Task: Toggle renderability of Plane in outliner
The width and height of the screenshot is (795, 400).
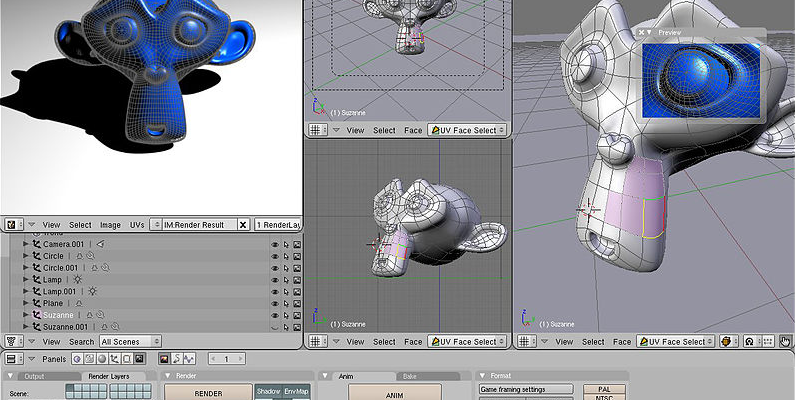Action: pyautogui.click(x=297, y=303)
